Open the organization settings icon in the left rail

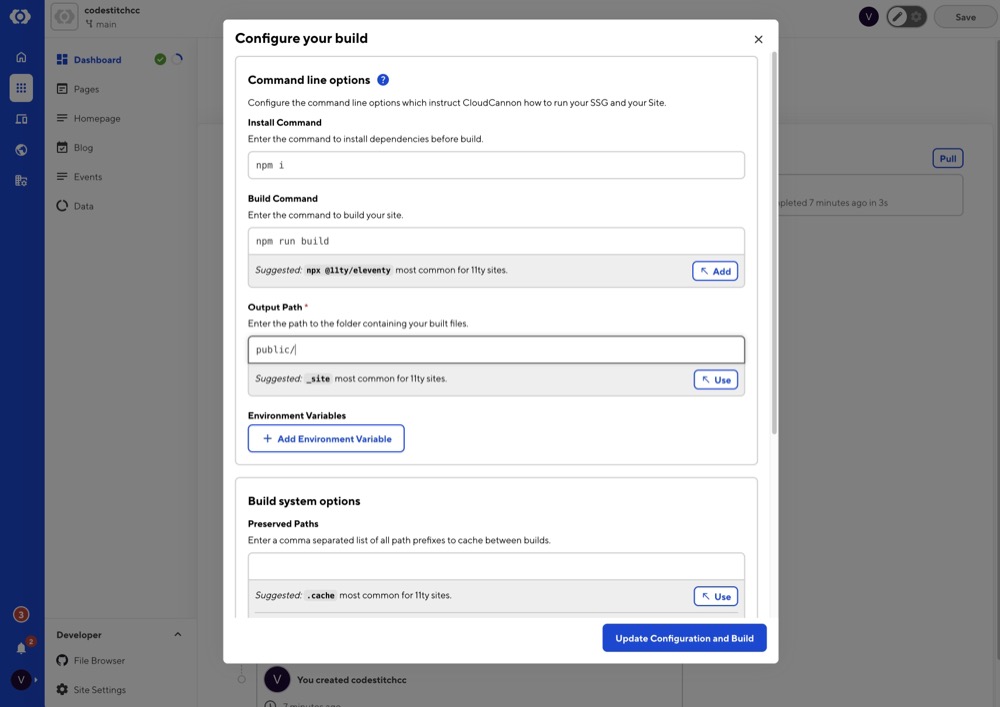20,180
